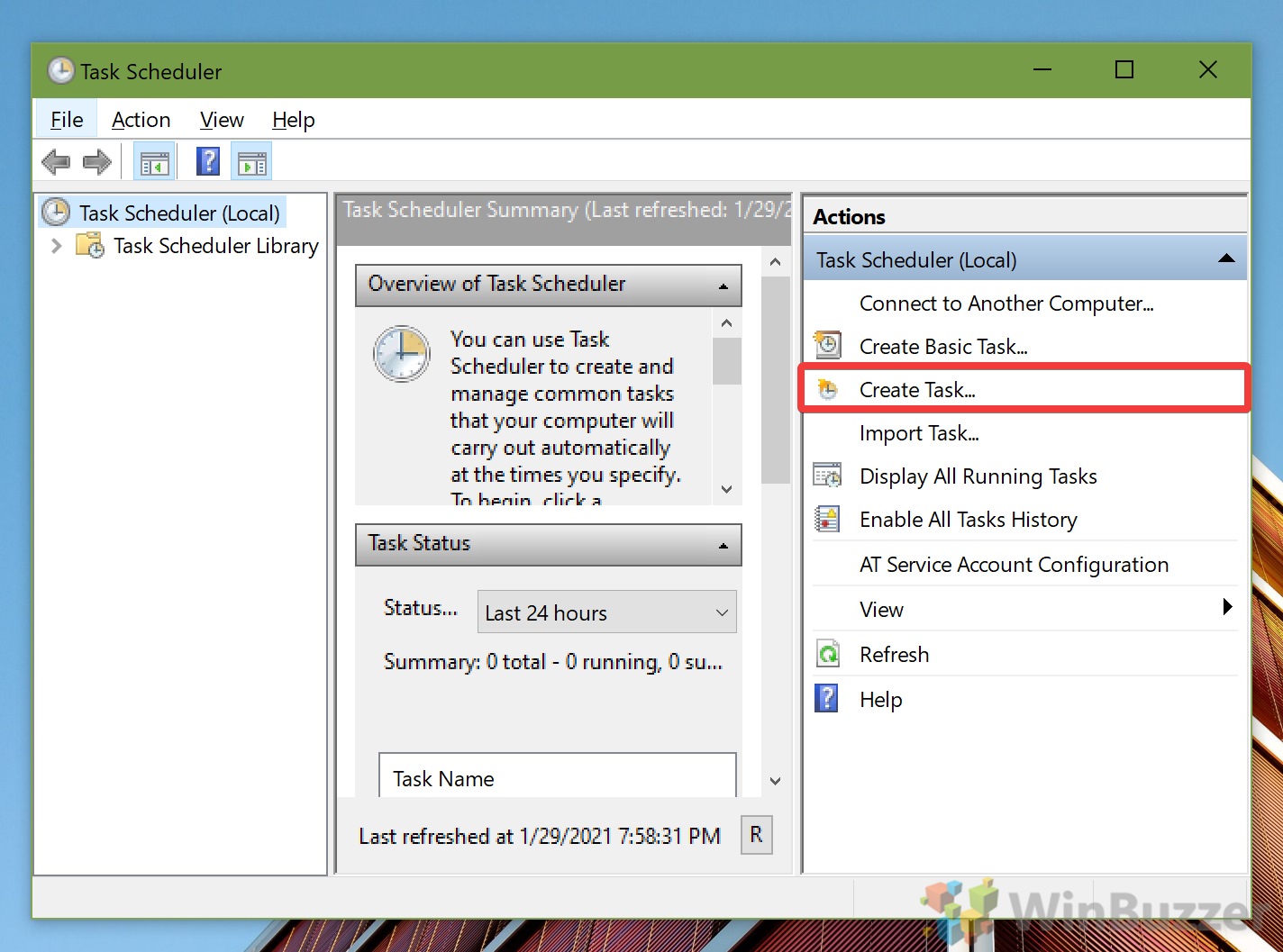The width and height of the screenshot is (1283, 952).
Task: Click the Display All Running Tasks icon
Action: tap(826, 476)
